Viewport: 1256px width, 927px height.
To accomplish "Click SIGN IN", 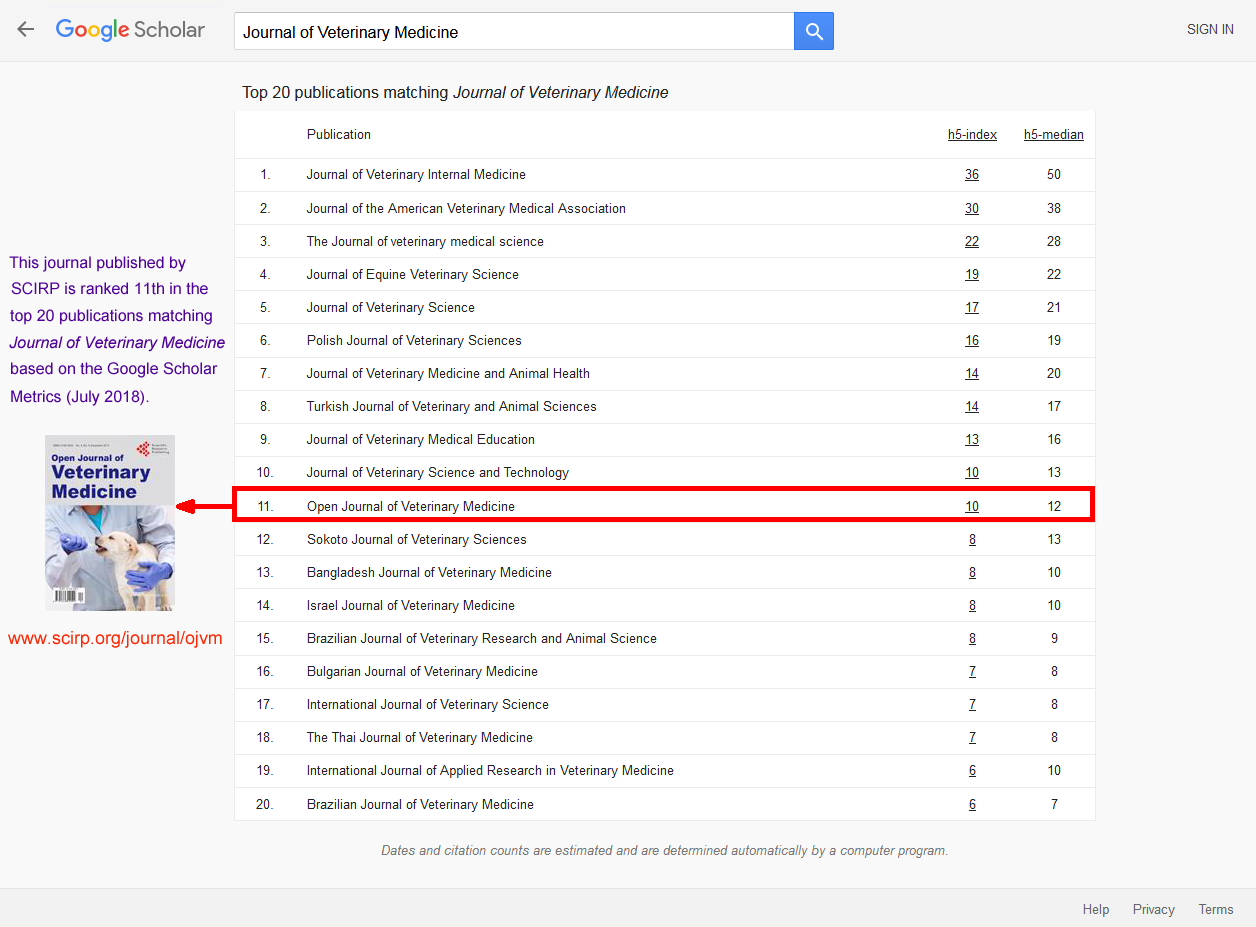I will (x=1210, y=30).
